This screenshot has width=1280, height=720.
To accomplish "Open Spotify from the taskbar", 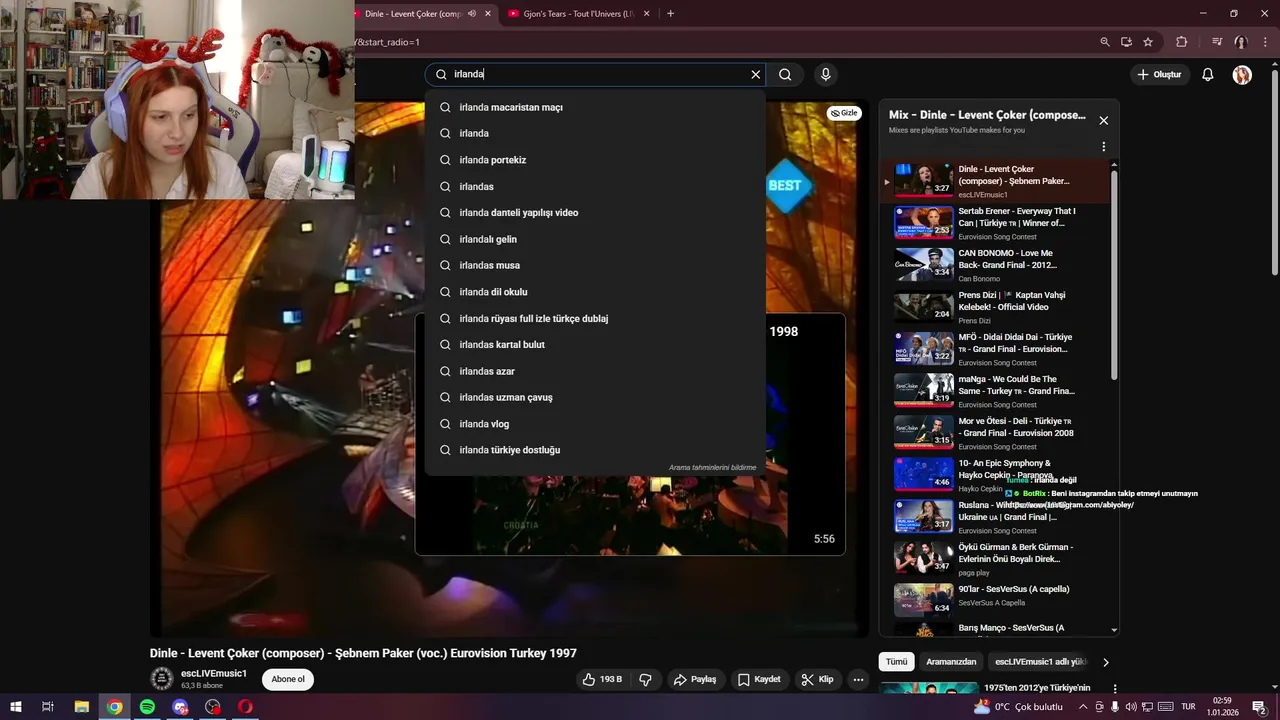I will pyautogui.click(x=147, y=707).
